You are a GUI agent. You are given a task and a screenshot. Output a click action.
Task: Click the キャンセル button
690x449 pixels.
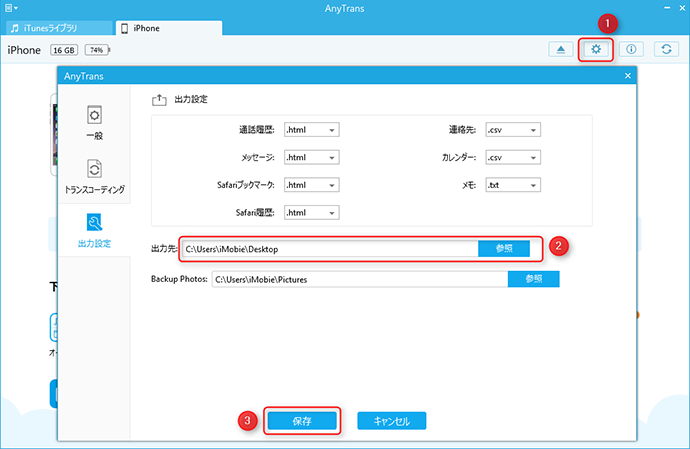click(392, 421)
